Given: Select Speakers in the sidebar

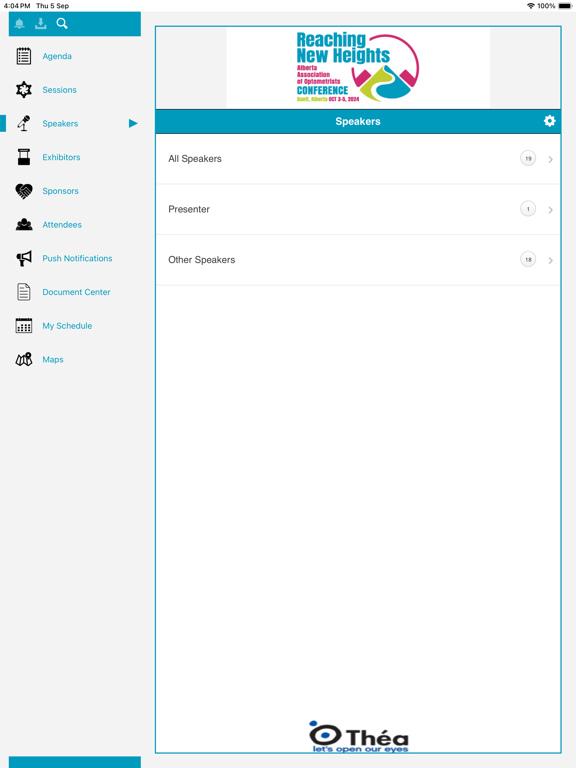Looking at the screenshot, I should tap(60, 123).
